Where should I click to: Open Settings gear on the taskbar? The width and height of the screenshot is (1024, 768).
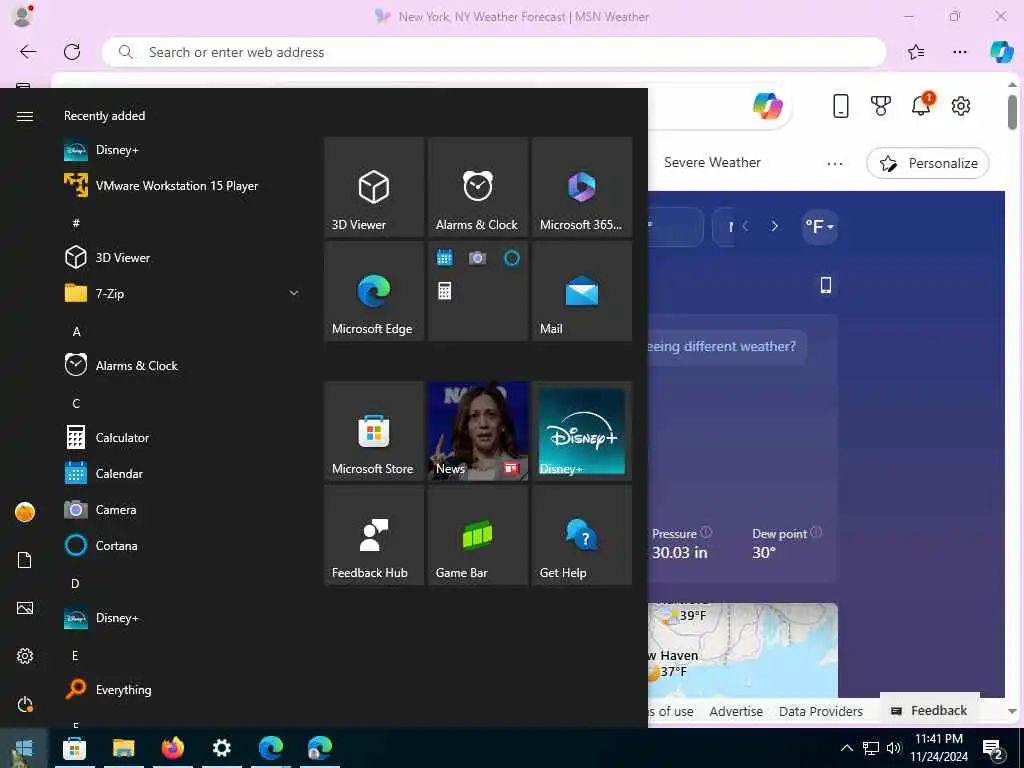tap(221, 748)
